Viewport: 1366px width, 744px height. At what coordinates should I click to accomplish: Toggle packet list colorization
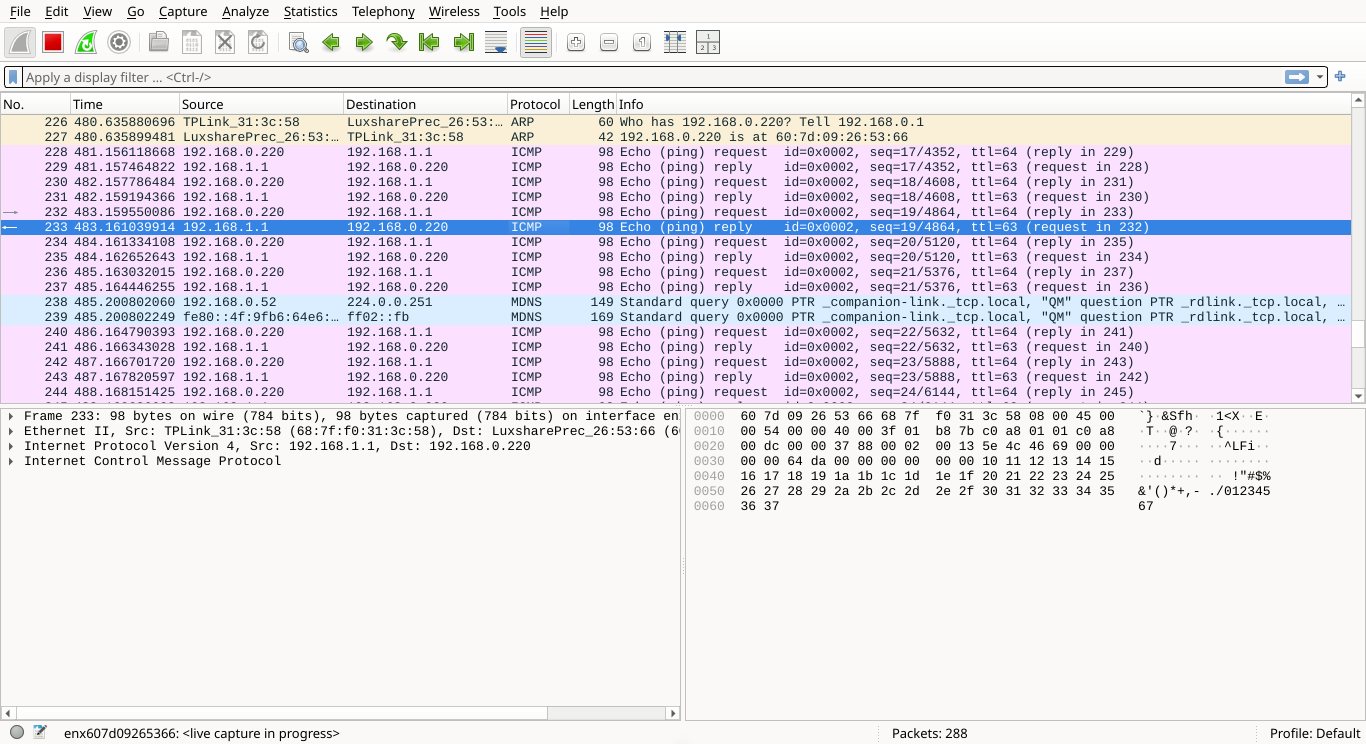pyautogui.click(x=536, y=42)
